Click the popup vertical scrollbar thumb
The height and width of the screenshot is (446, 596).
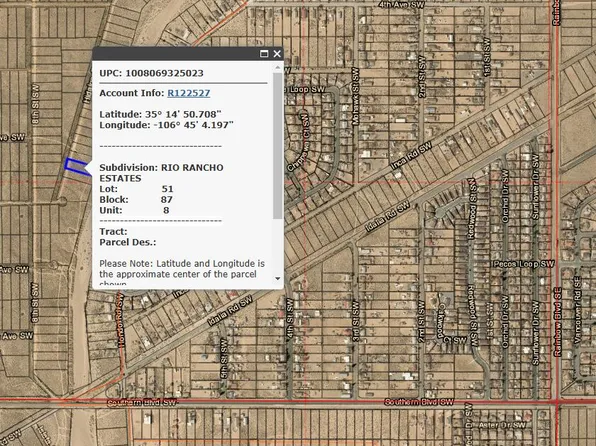pos(277,145)
